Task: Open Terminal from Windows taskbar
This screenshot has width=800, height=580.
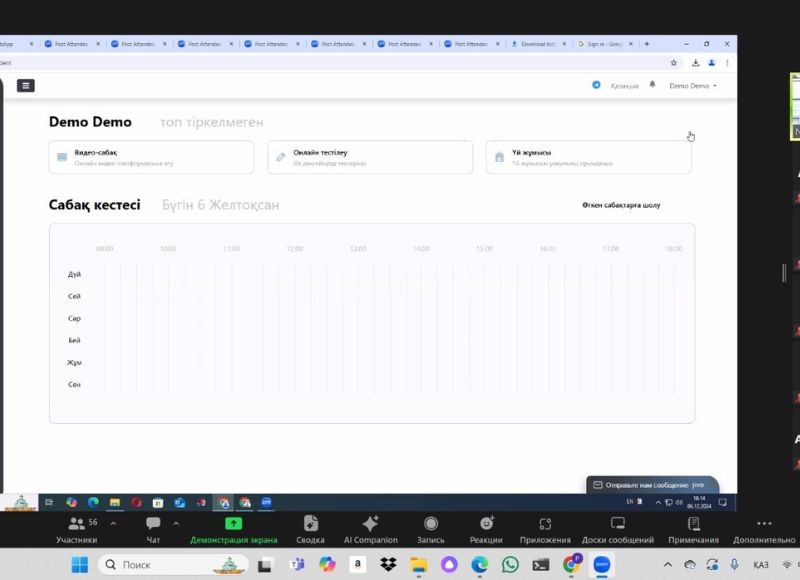Action: 541,564
